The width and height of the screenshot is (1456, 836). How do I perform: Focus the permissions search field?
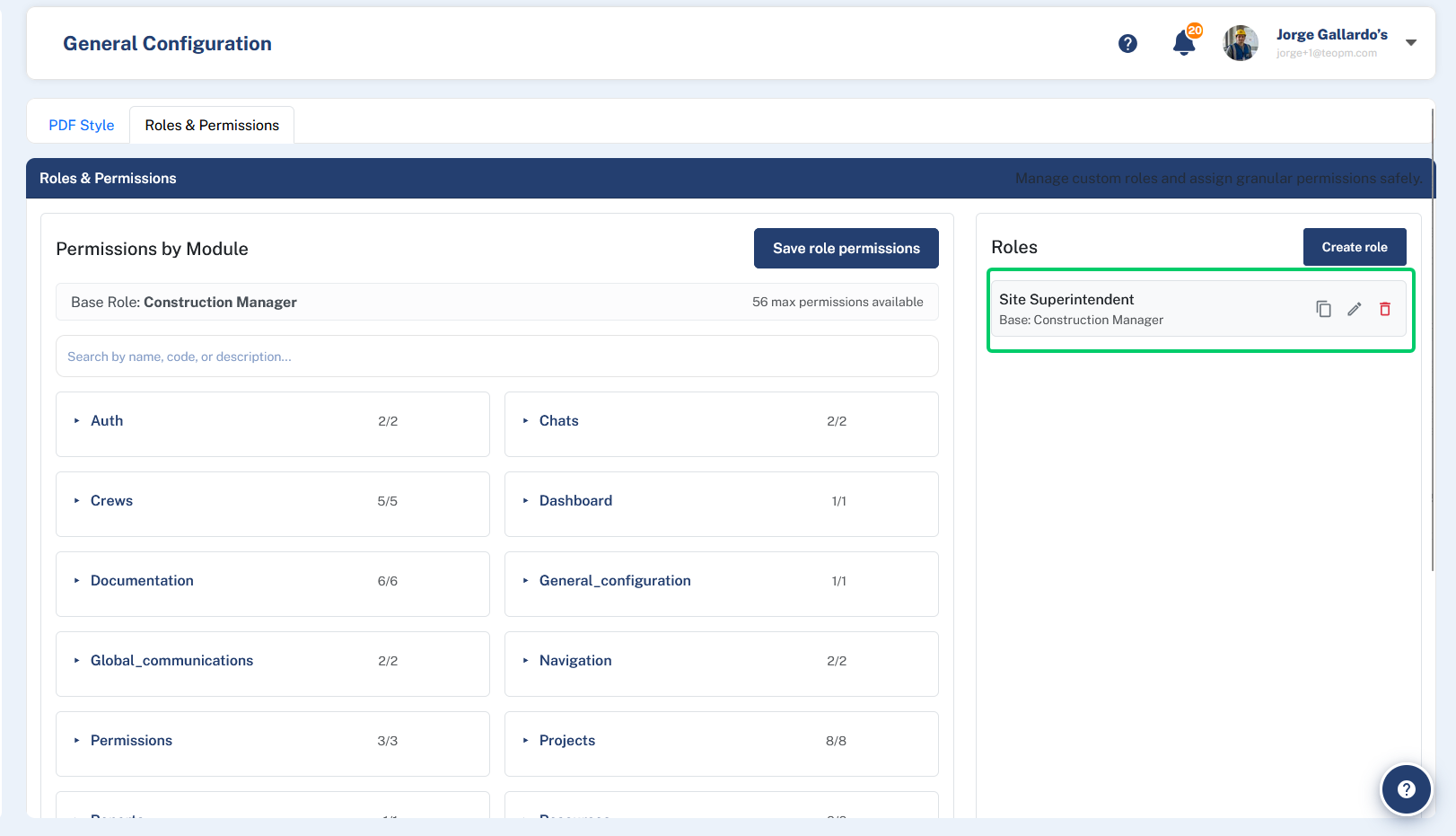[x=497, y=356]
